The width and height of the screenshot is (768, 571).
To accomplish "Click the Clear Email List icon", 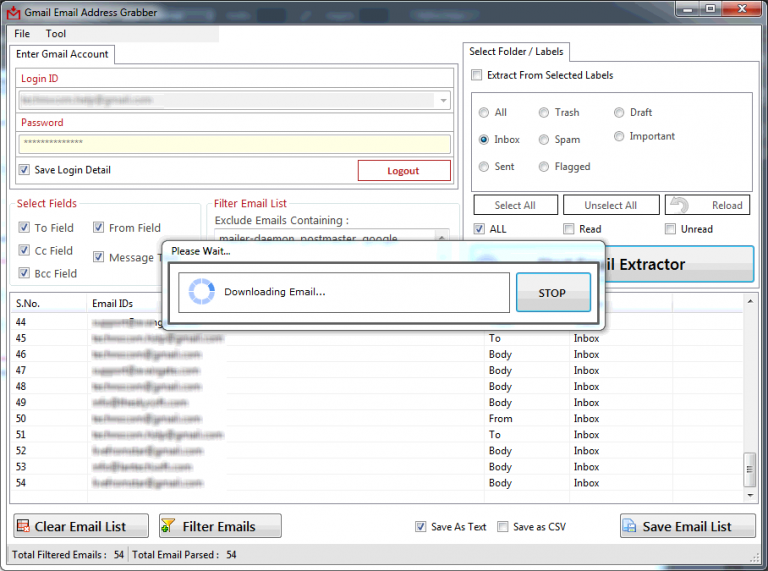I will click(x=23, y=526).
